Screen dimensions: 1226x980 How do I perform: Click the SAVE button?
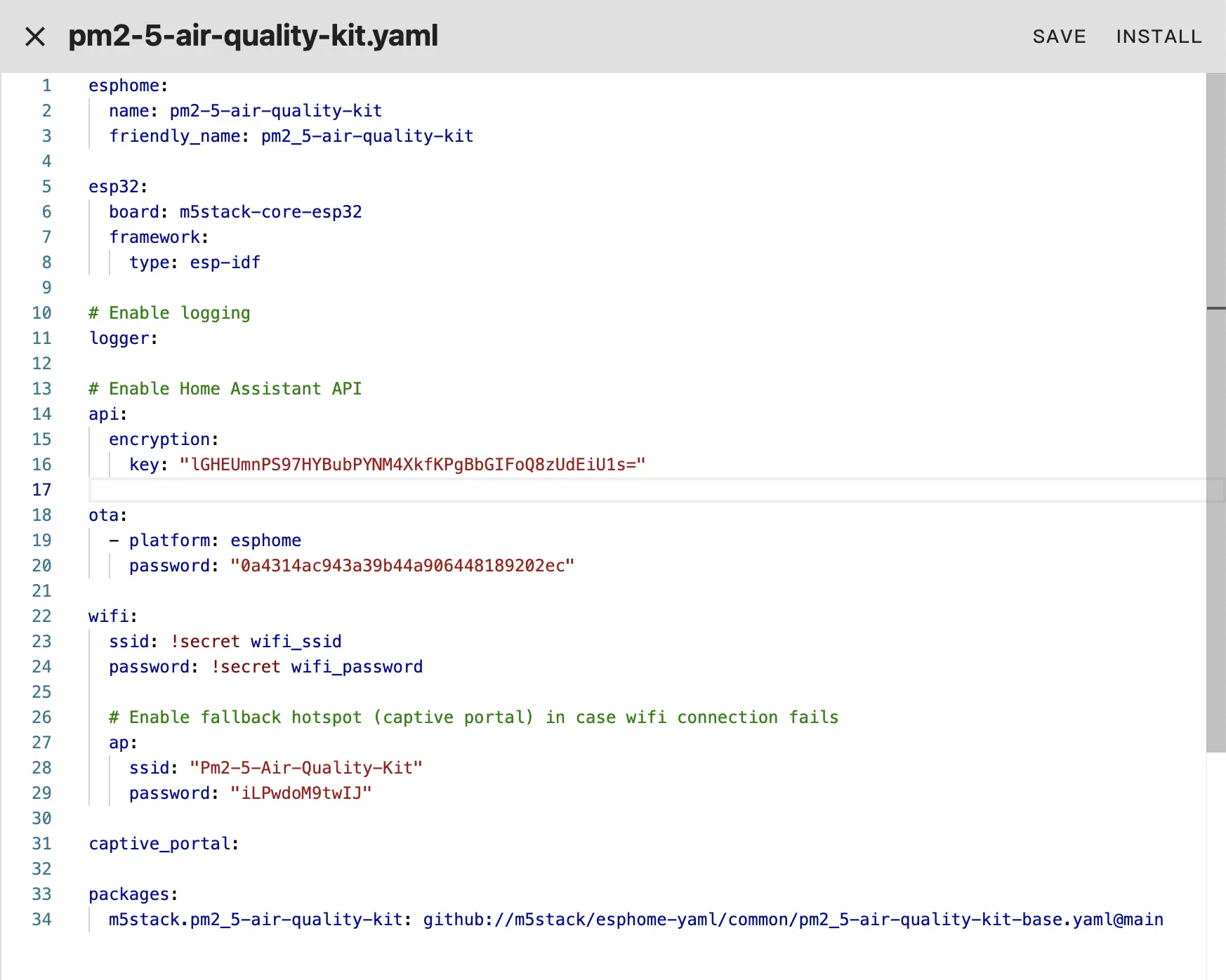click(1059, 37)
